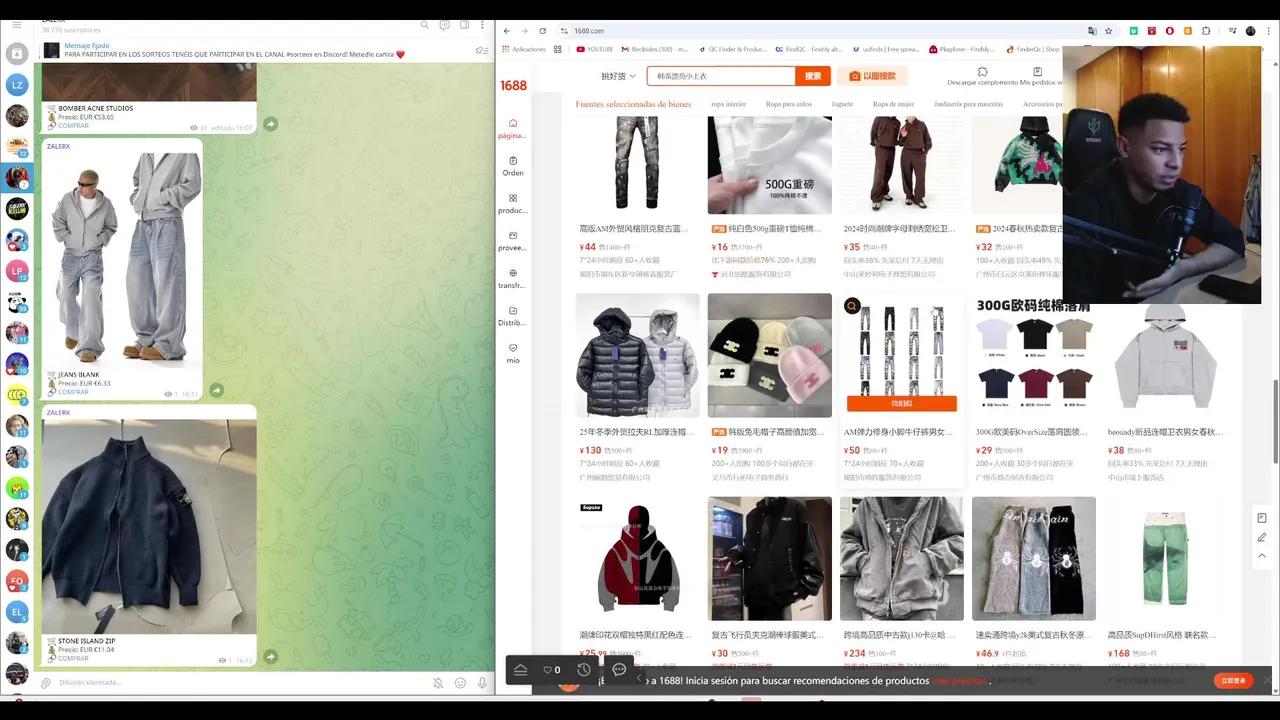Open the green pants ¥168 product
This screenshot has height=720, width=1280.
(1166, 559)
